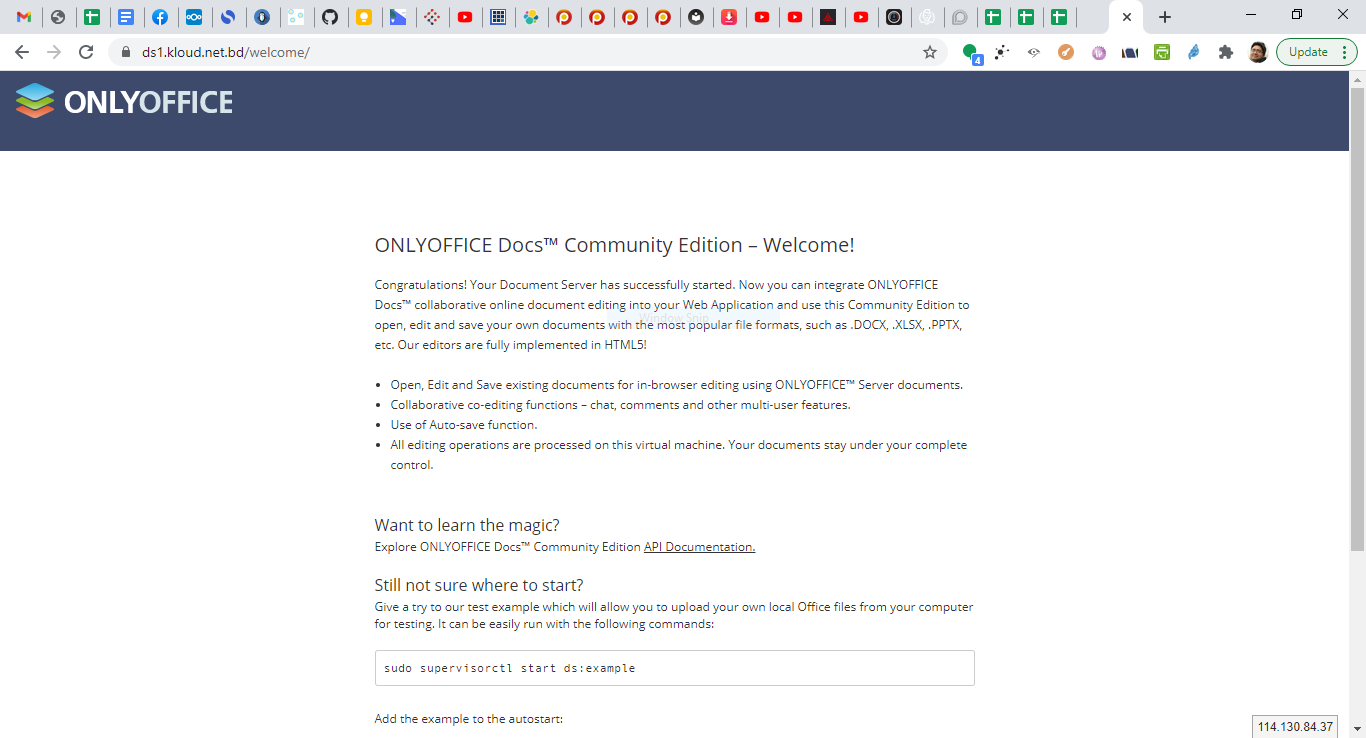1366x738 pixels.
Task: Click the scrollbar down arrow
Action: coord(1357,729)
